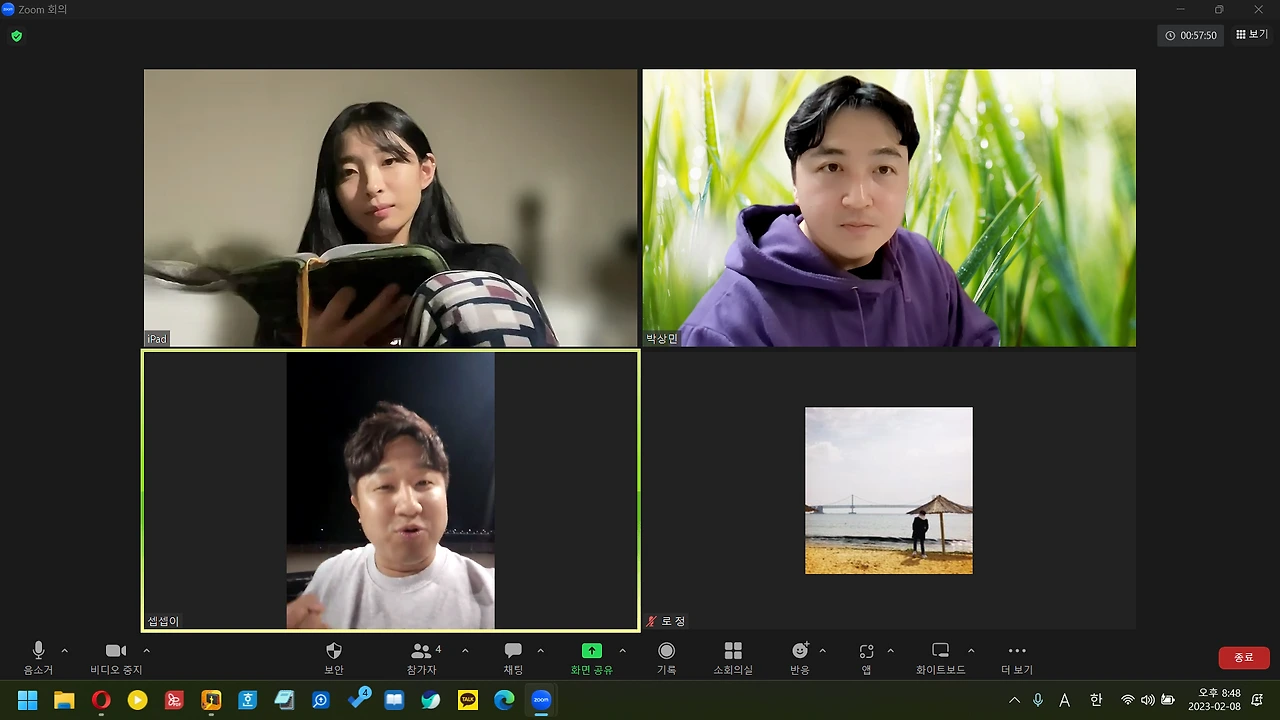The width and height of the screenshot is (1280, 720).
Task: Open KakaoTalk from the taskbar
Action: coord(468,700)
